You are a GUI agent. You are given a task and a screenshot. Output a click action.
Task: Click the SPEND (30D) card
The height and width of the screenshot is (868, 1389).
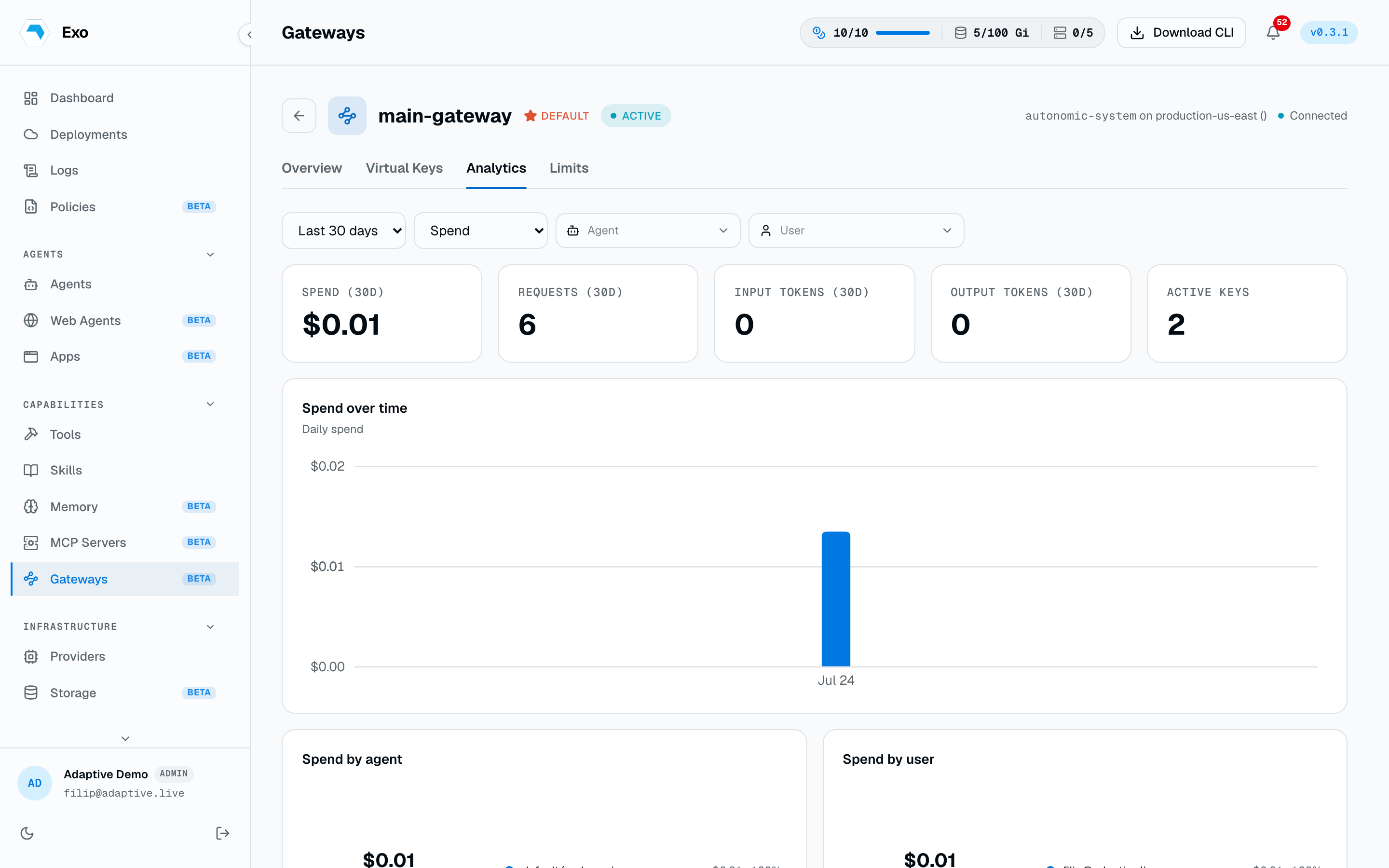(381, 313)
